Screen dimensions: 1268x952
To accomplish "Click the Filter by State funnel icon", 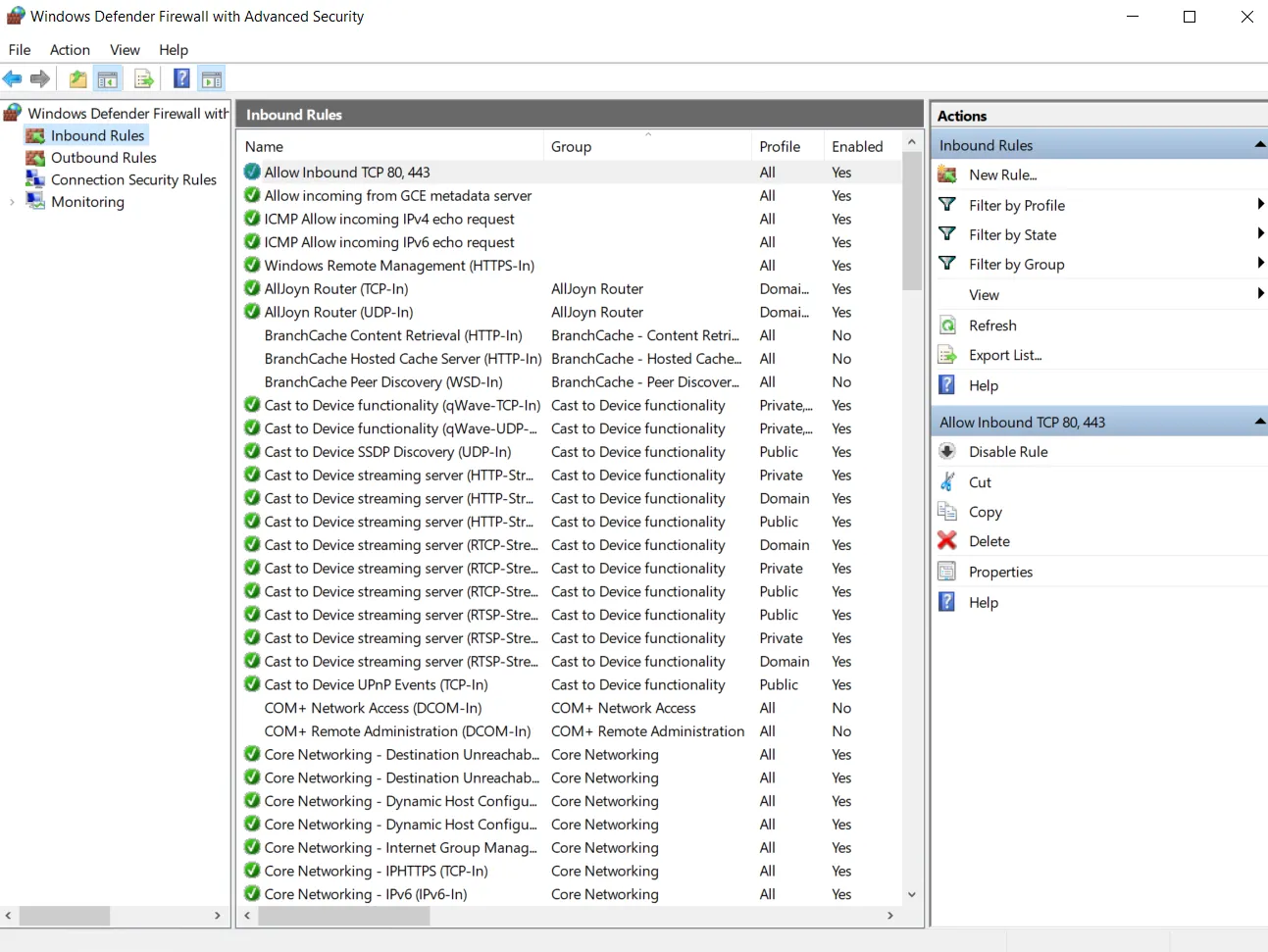I will [x=946, y=234].
